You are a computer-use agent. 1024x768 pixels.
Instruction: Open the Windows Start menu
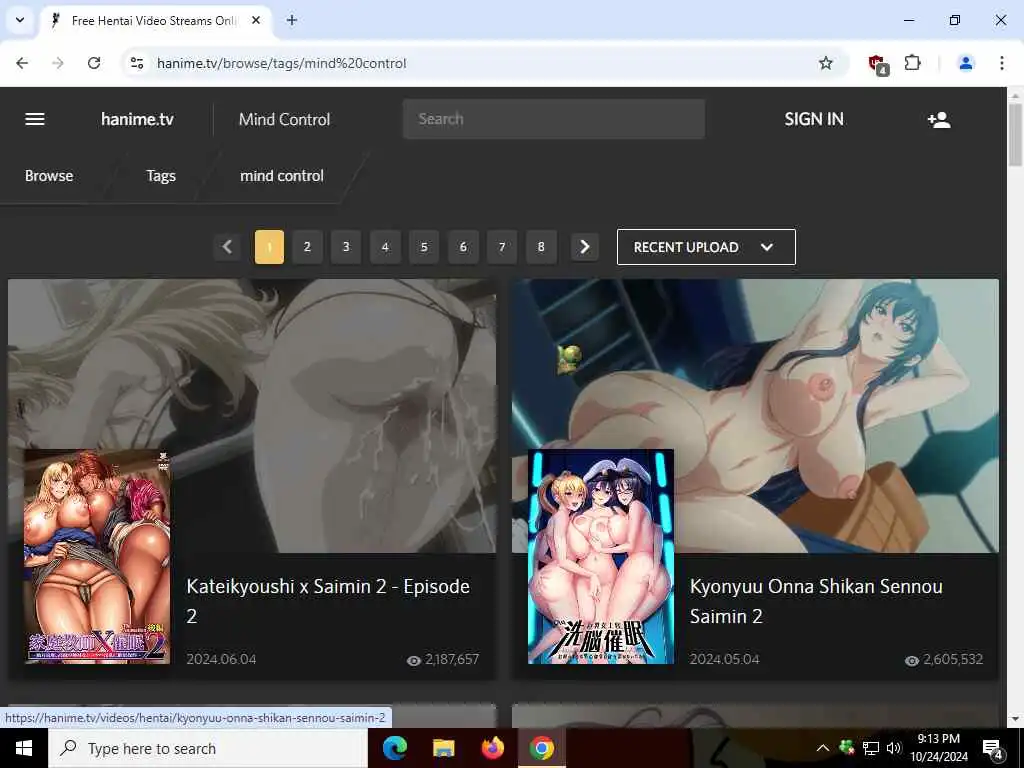point(24,748)
